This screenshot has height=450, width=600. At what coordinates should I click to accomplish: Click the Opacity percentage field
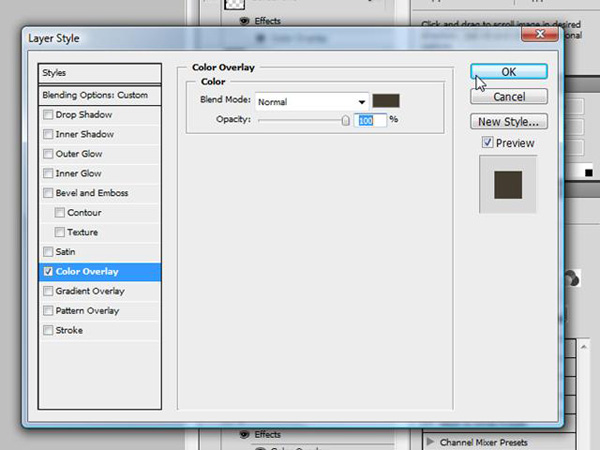click(370, 121)
